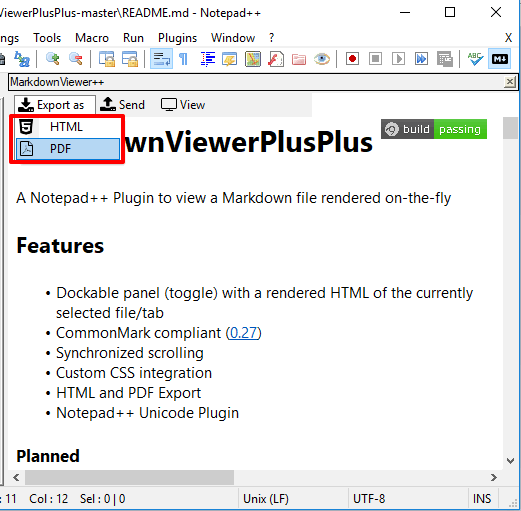521x511 pixels.
Task: Open the View dropdown
Action: click(183, 105)
